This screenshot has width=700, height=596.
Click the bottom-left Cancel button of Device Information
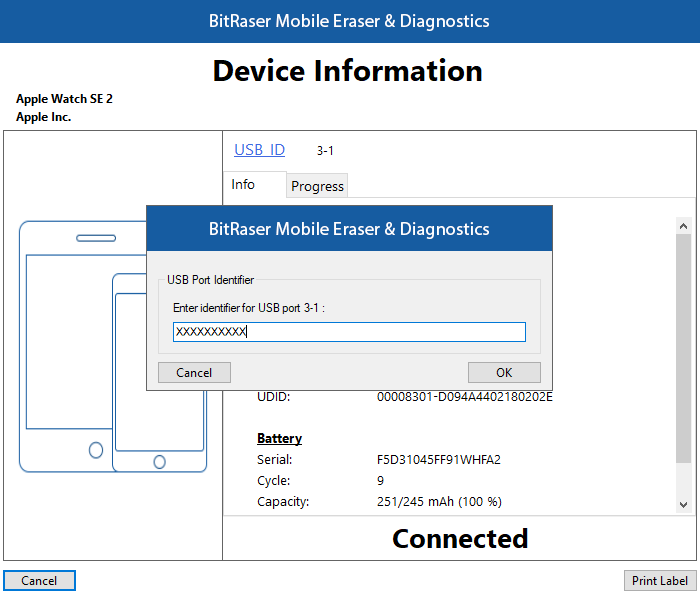(39, 580)
